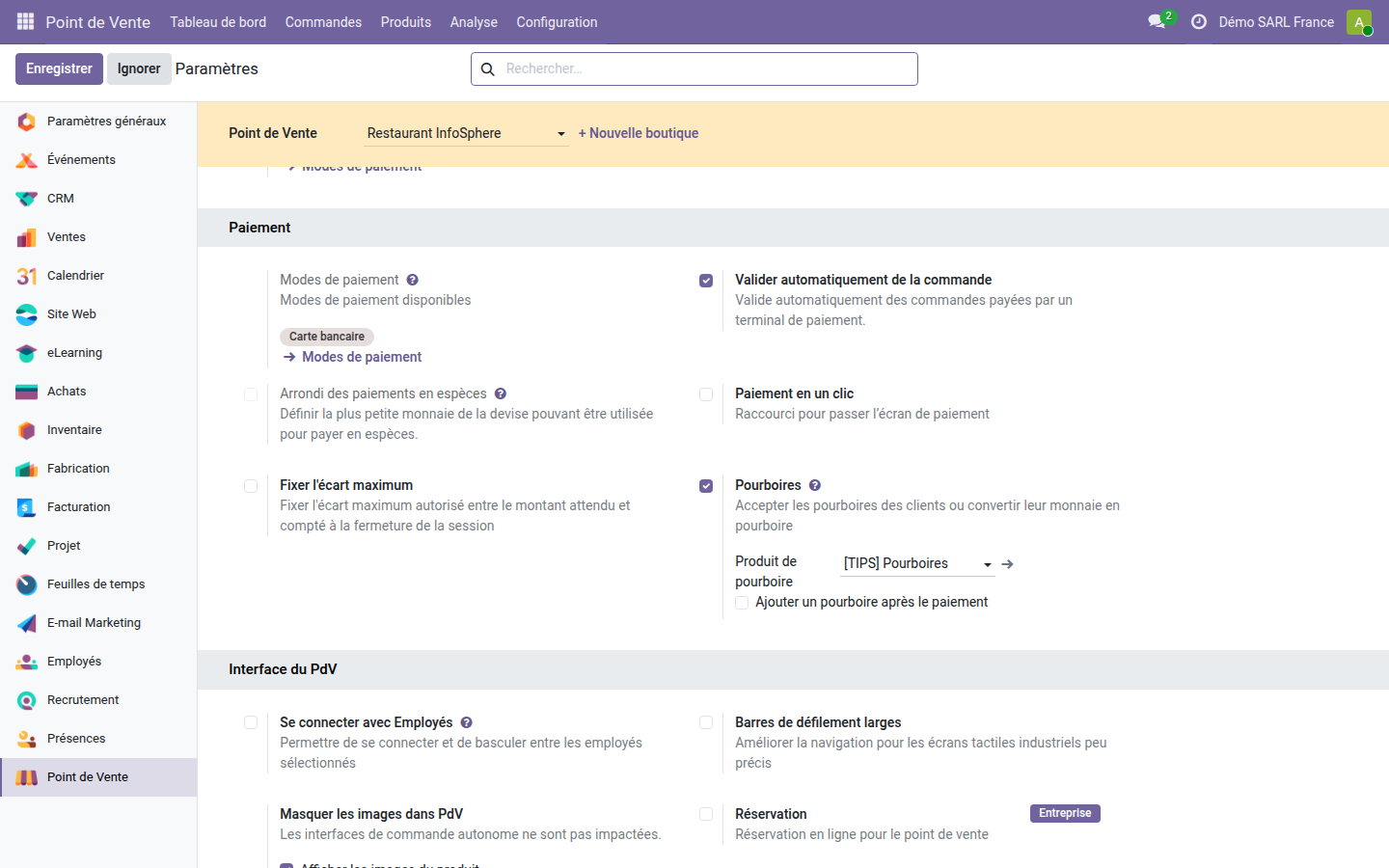Click the Ventes sidebar icon
This screenshot has height=868, width=1389.
27,237
